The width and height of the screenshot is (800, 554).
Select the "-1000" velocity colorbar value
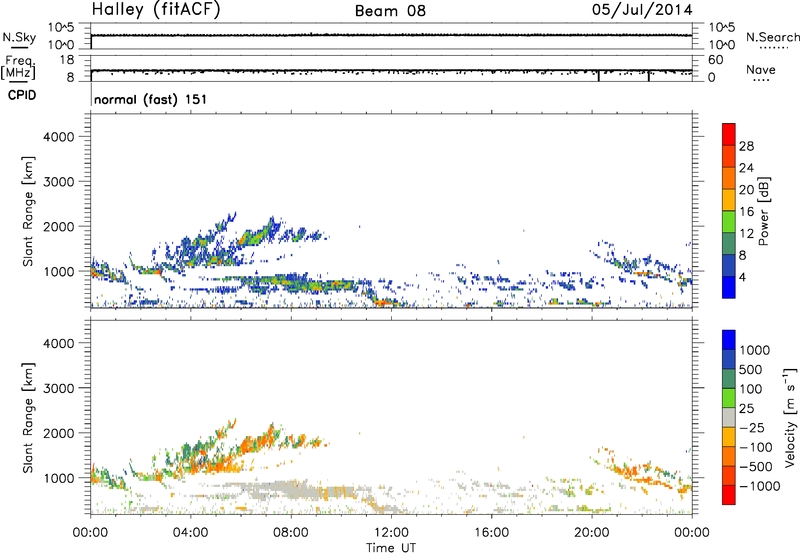(x=760, y=486)
